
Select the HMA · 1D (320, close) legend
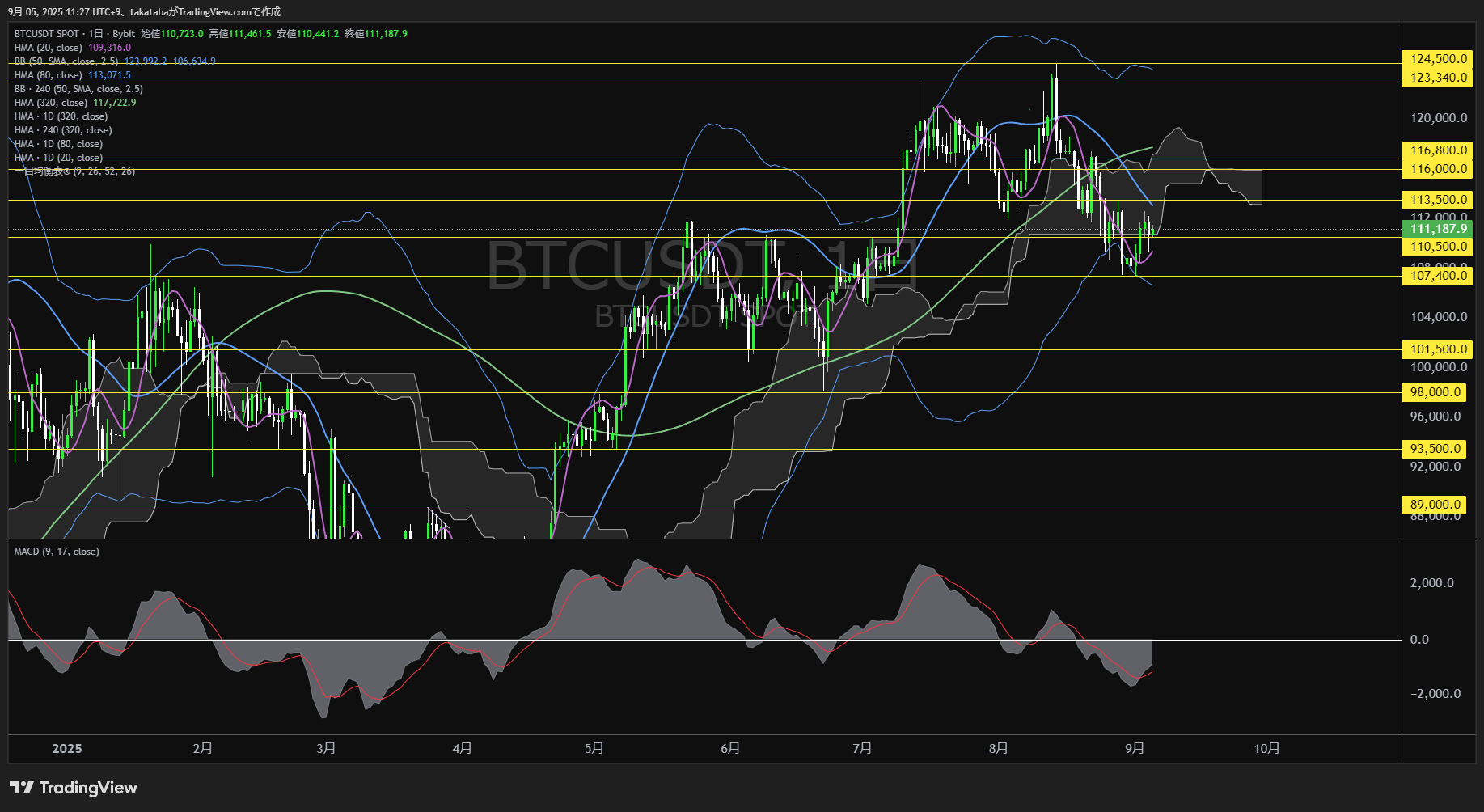pos(61,116)
